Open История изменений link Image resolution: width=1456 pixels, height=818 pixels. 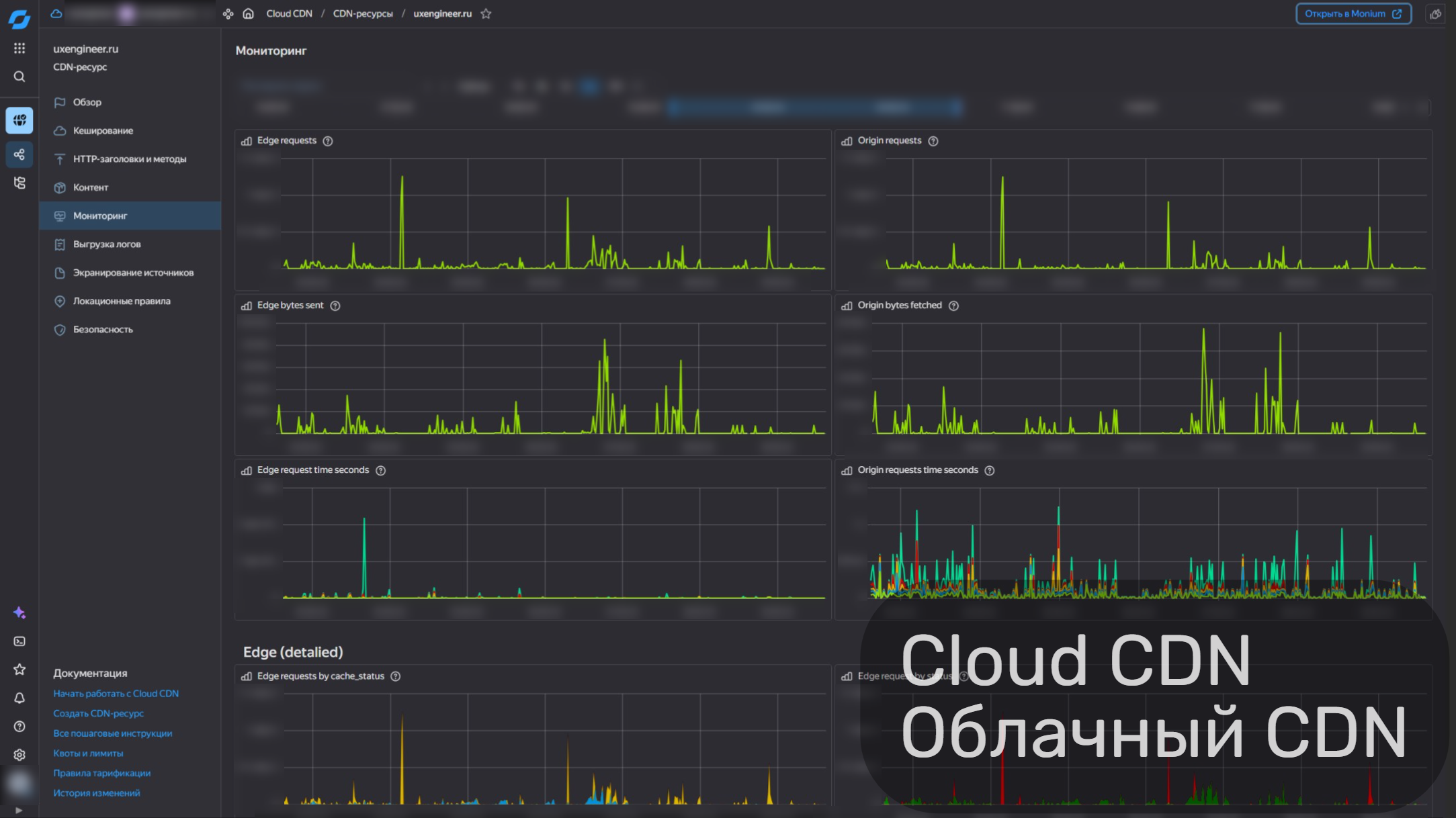(x=97, y=793)
